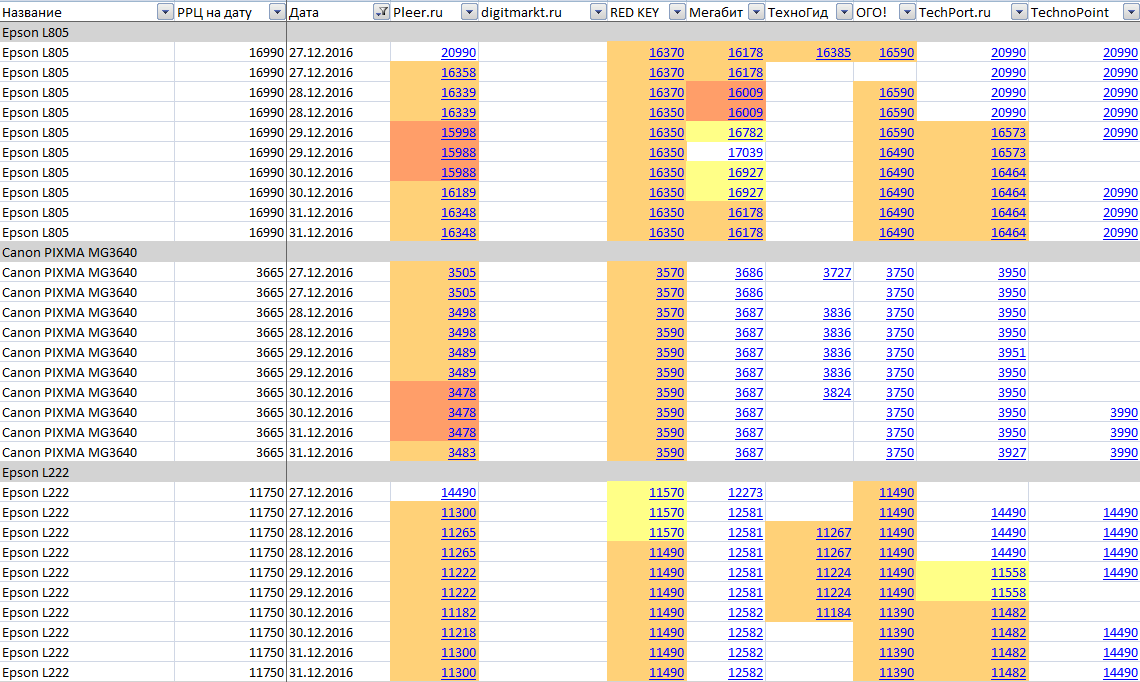Open the 16782 Мегабит price link
The image size is (1140, 682).
(x=745, y=132)
